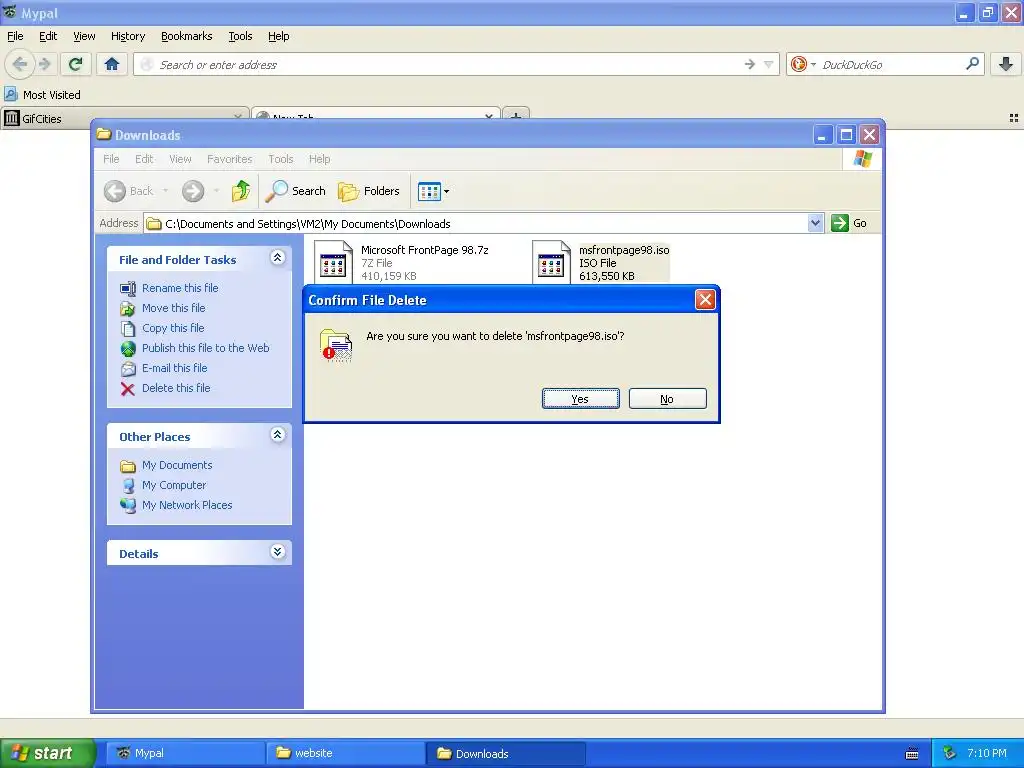Select the Microsoft FrontPage 98.7z file icon

point(333,262)
